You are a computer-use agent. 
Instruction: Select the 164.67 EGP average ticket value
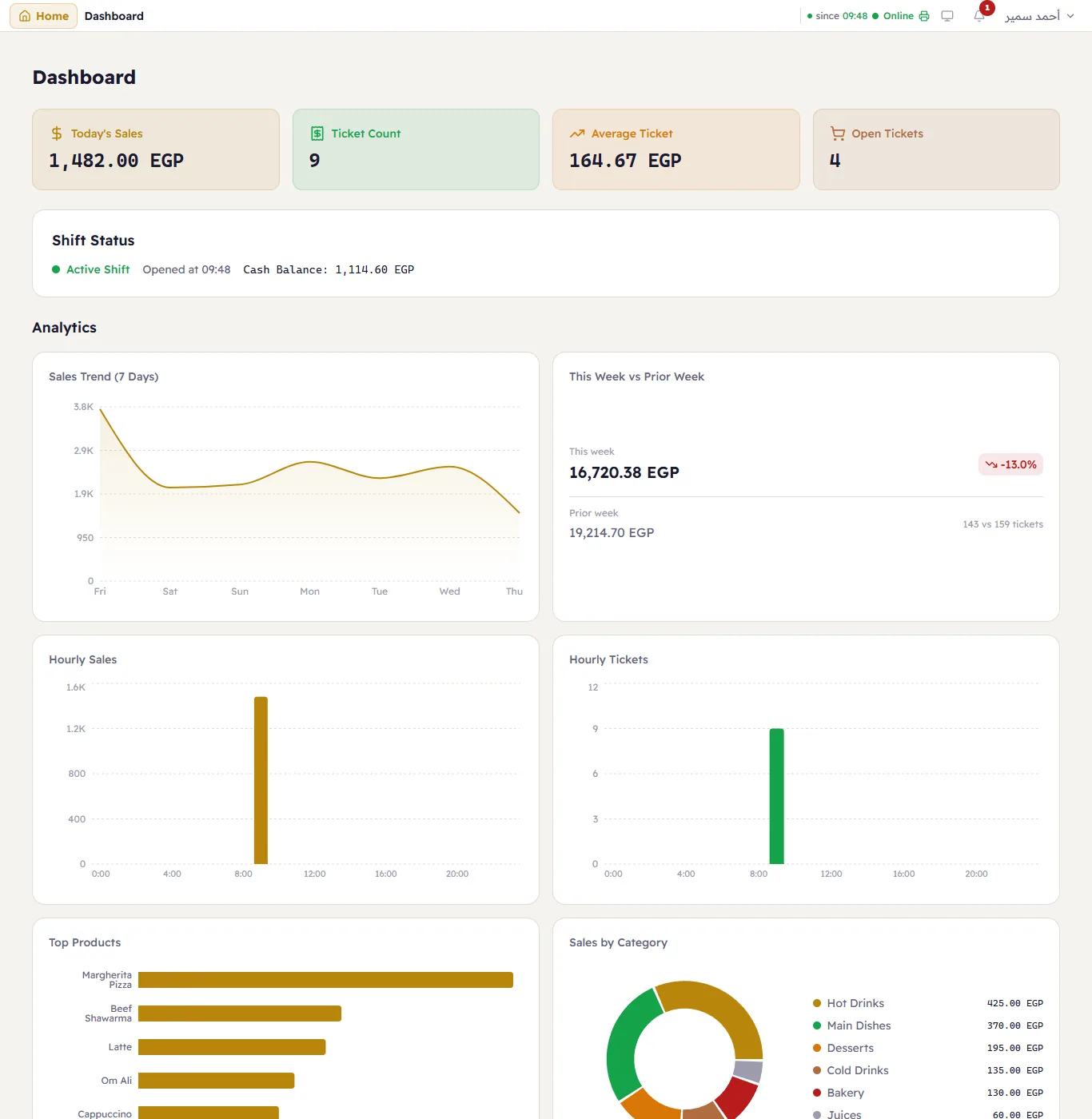click(625, 161)
